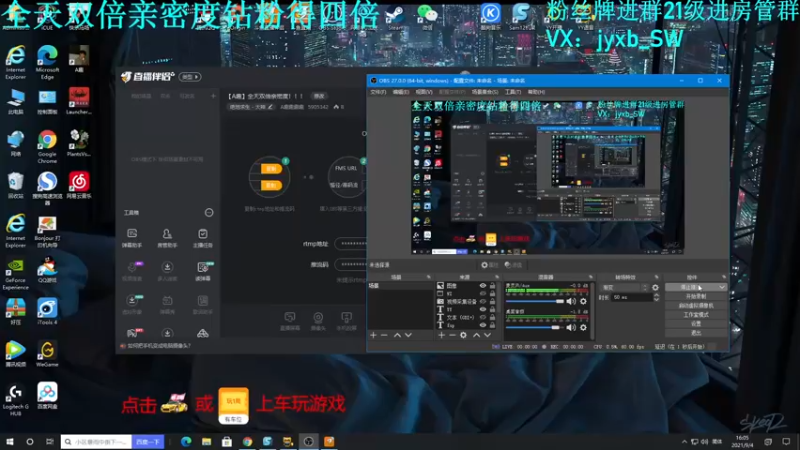Toggle lock on fxp source

tap(492, 325)
